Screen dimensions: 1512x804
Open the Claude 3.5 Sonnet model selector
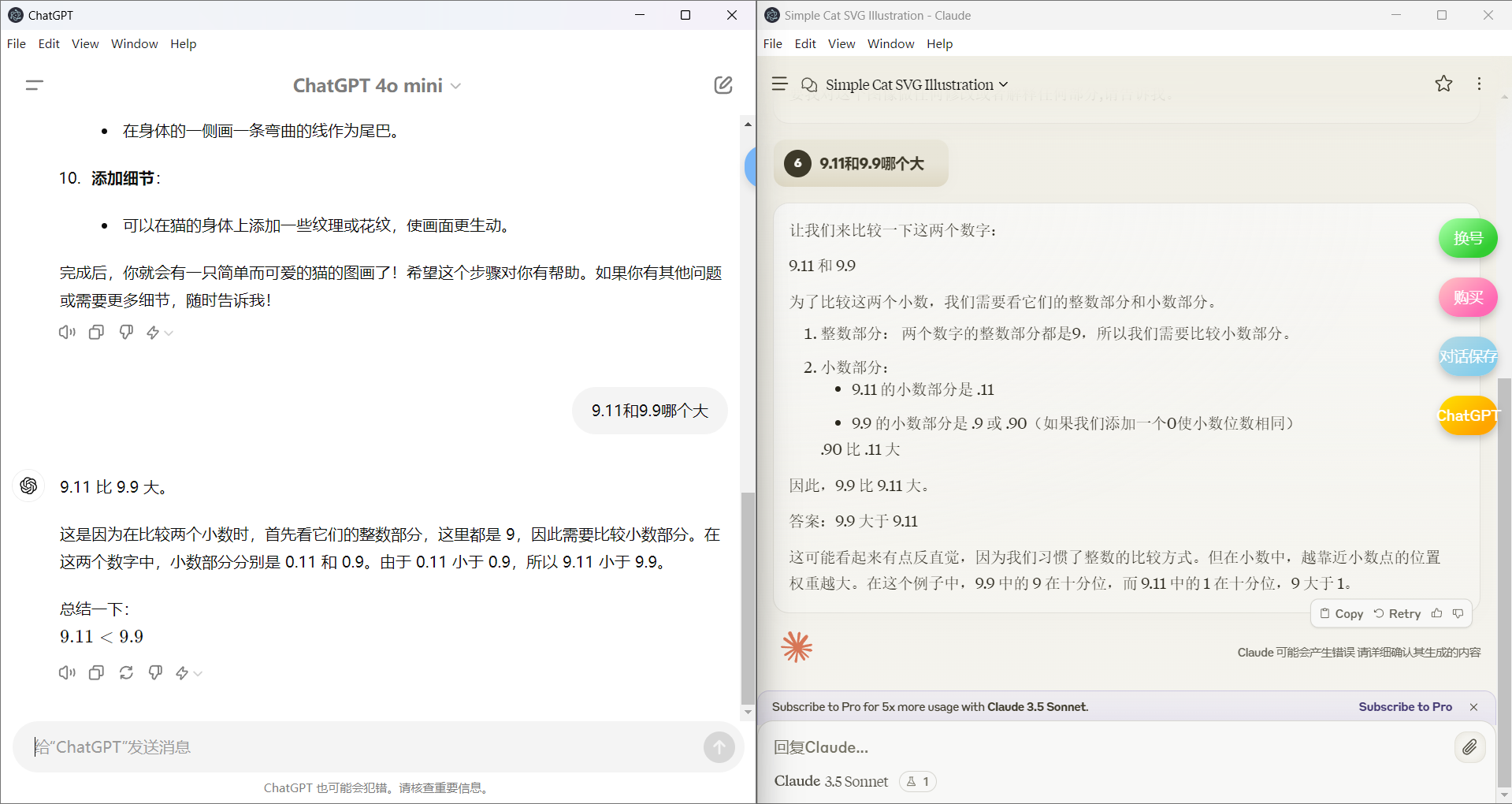coord(831,781)
